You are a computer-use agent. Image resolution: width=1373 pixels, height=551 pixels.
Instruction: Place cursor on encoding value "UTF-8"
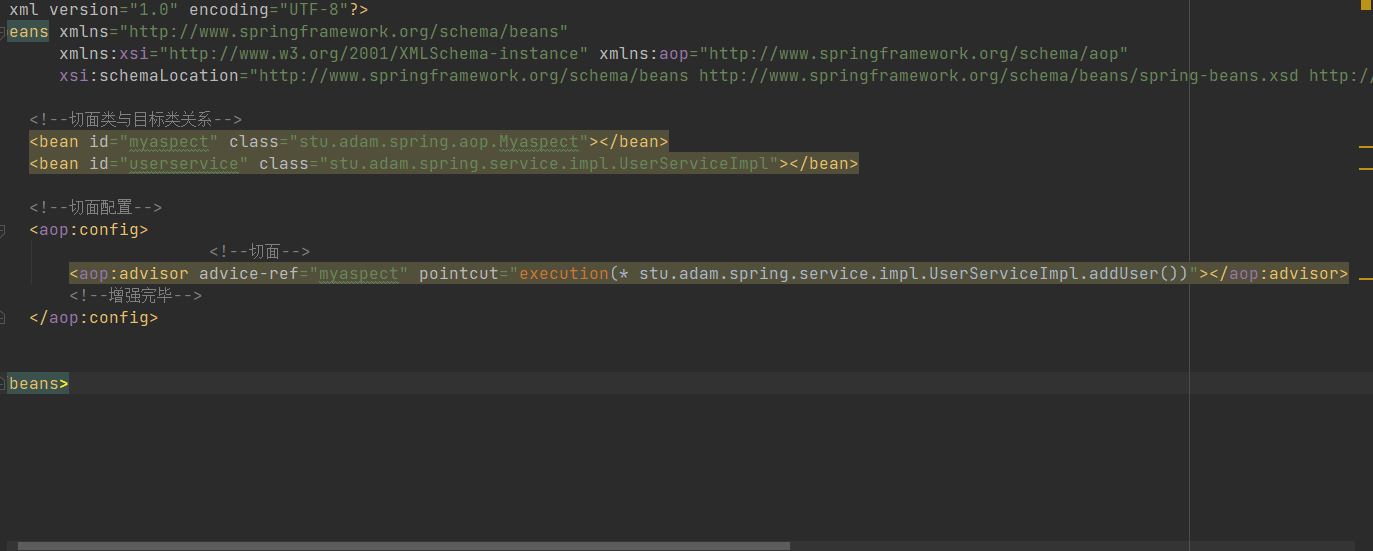click(x=314, y=10)
